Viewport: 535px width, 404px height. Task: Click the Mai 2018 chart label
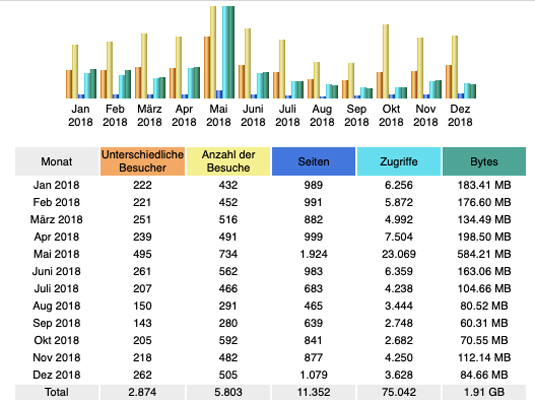[x=218, y=115]
